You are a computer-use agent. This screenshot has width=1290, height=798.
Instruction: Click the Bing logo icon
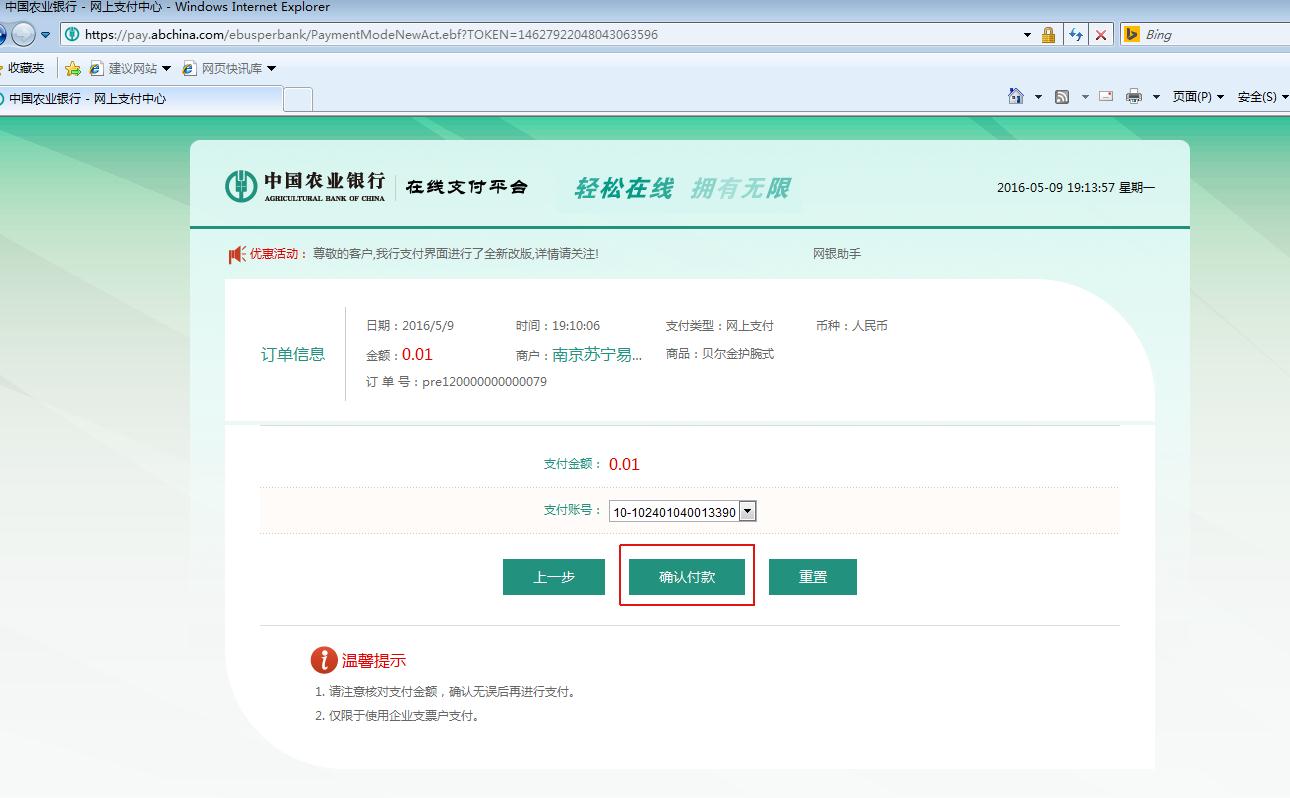[1132, 34]
